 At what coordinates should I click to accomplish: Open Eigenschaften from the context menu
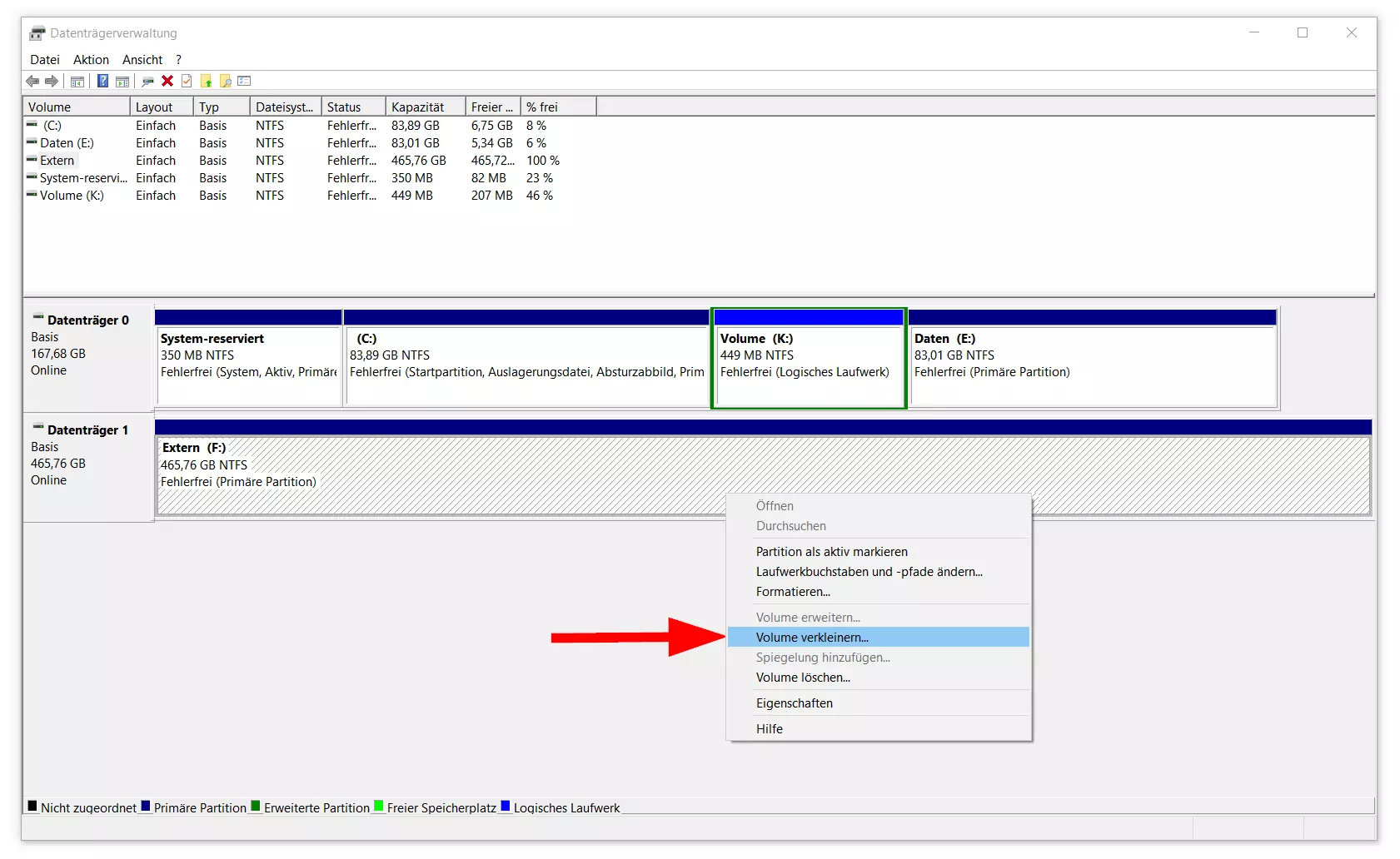tap(879, 703)
